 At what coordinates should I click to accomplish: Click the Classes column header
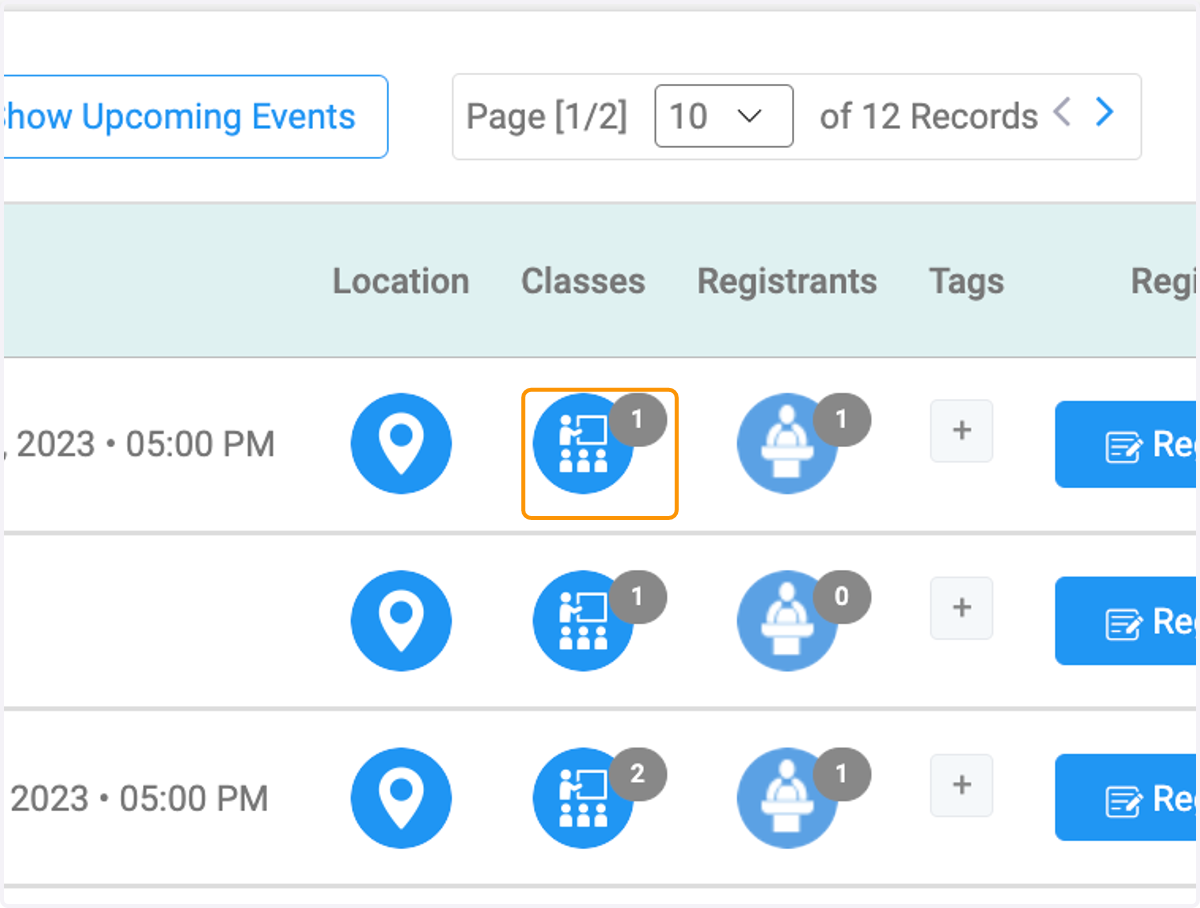tap(583, 281)
